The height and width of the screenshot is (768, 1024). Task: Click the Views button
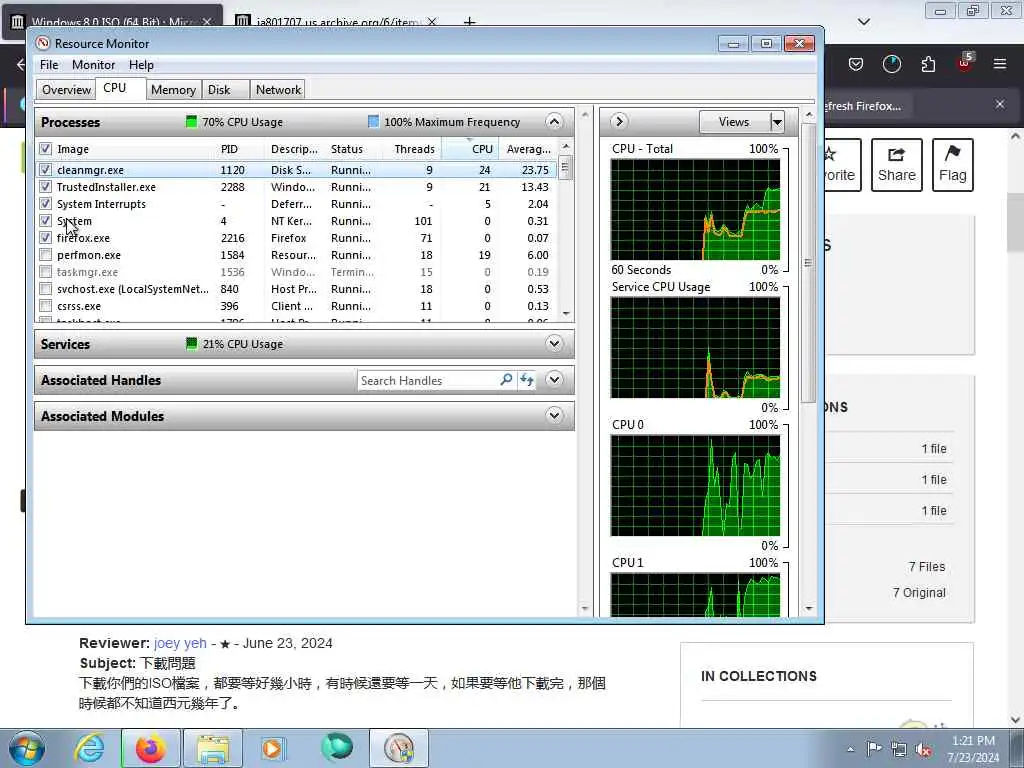(x=734, y=122)
